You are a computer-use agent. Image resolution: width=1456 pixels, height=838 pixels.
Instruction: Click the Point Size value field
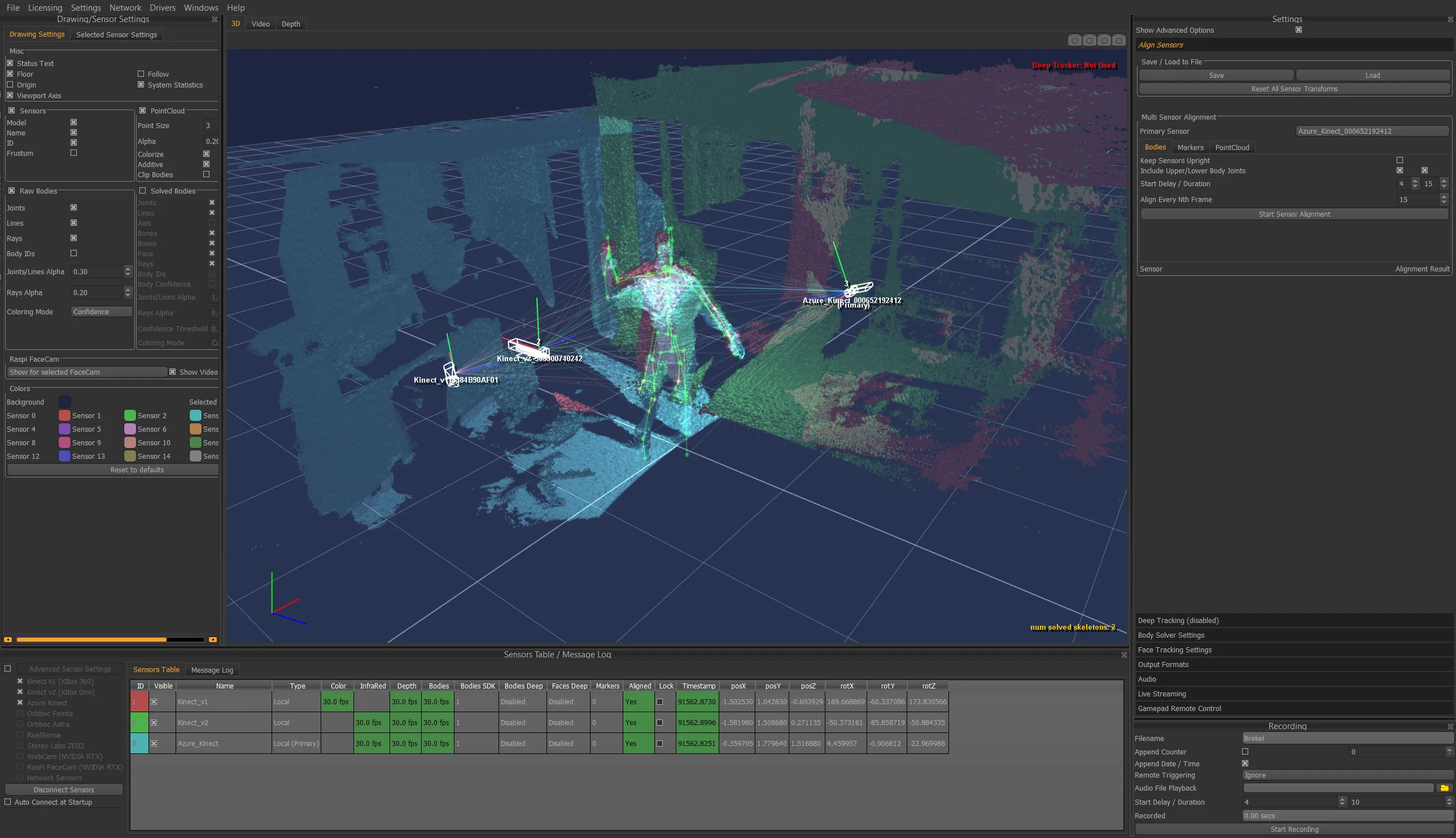coord(211,125)
